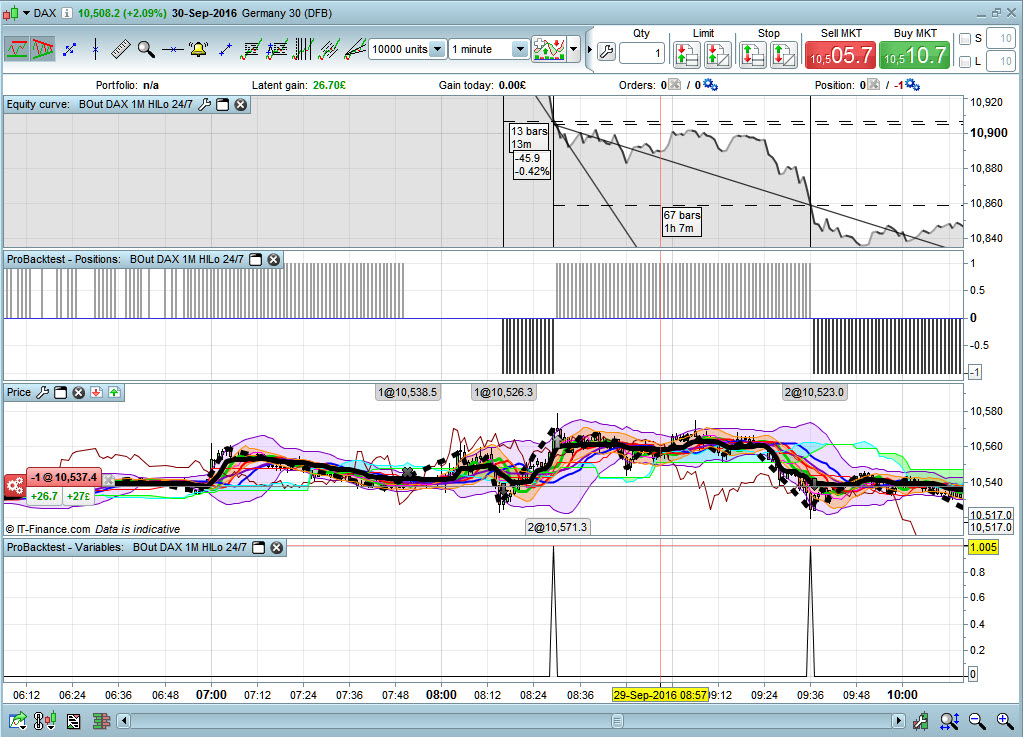
Task: Open Orders configuration blue gears icon
Action: (710, 85)
